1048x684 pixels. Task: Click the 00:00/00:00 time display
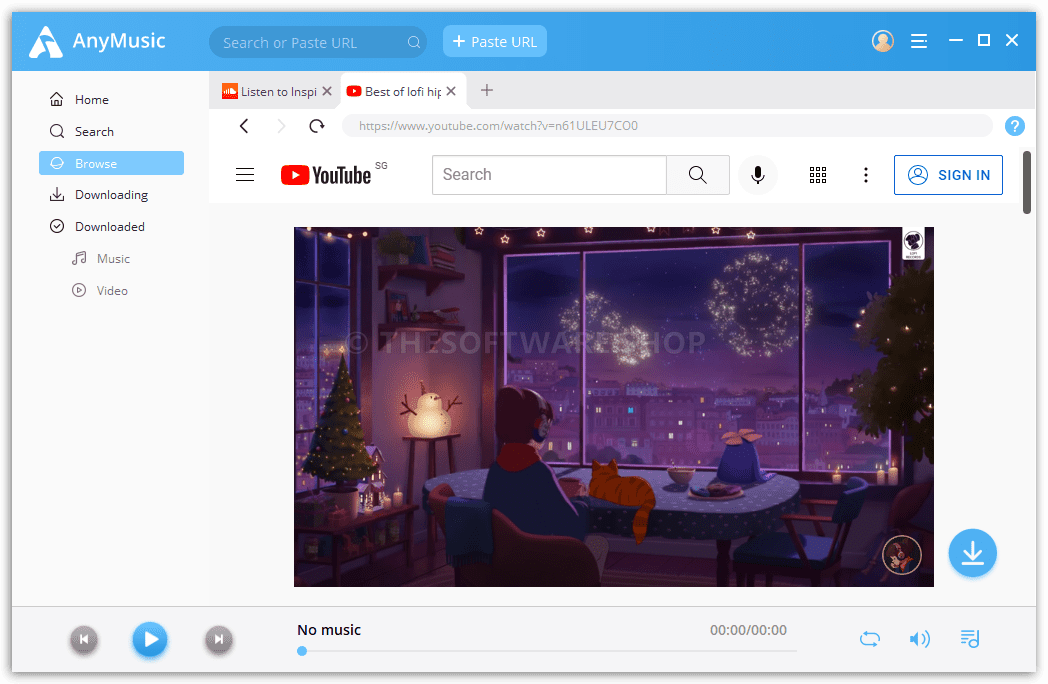click(x=748, y=630)
